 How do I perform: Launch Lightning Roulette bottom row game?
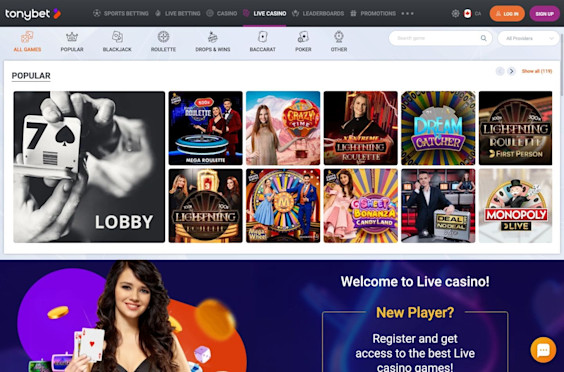pyautogui.click(x=205, y=206)
